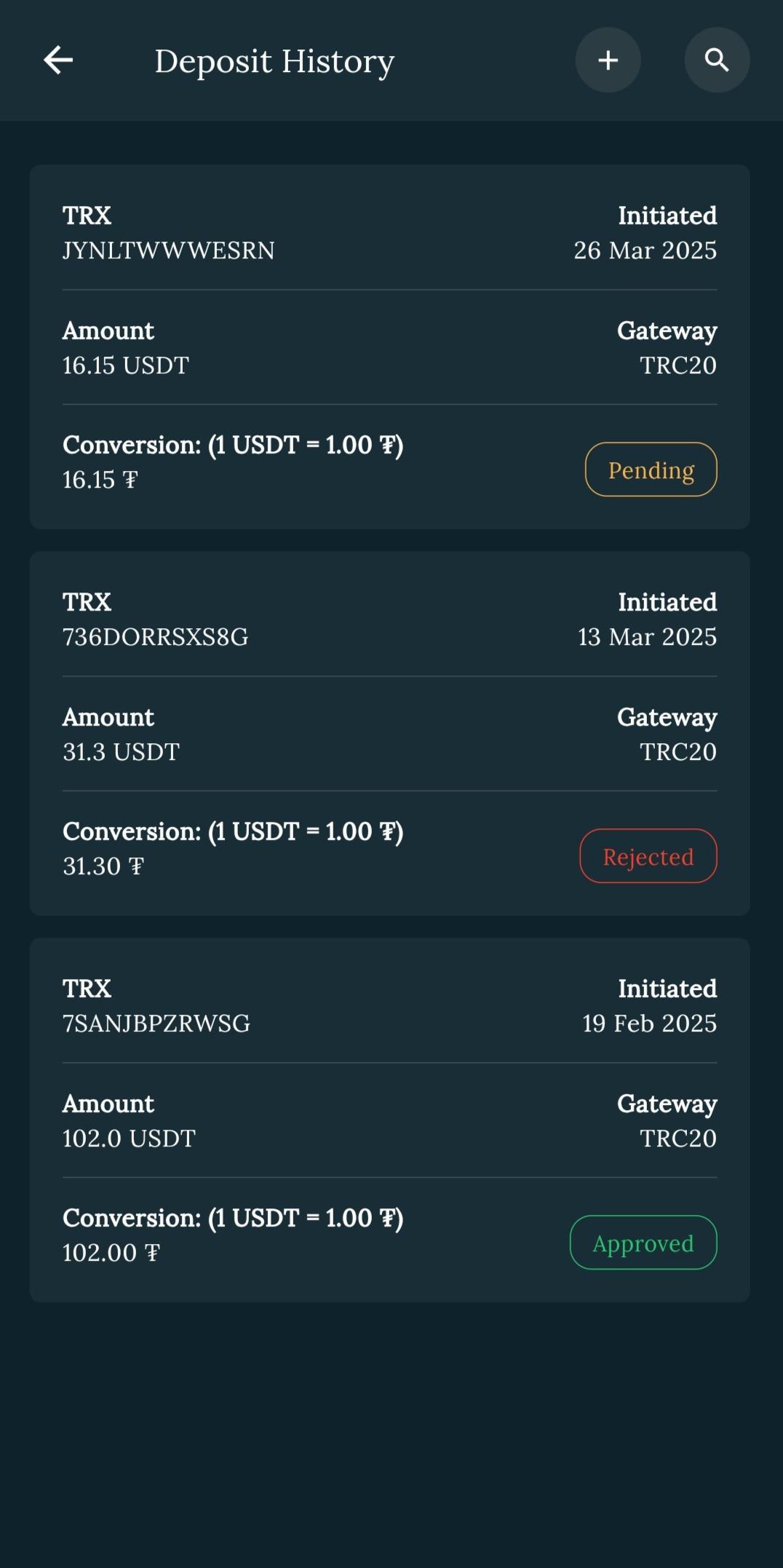Viewport: 783px width, 1568px height.
Task: Tap the 16.15 USDT amount
Action: [125, 365]
